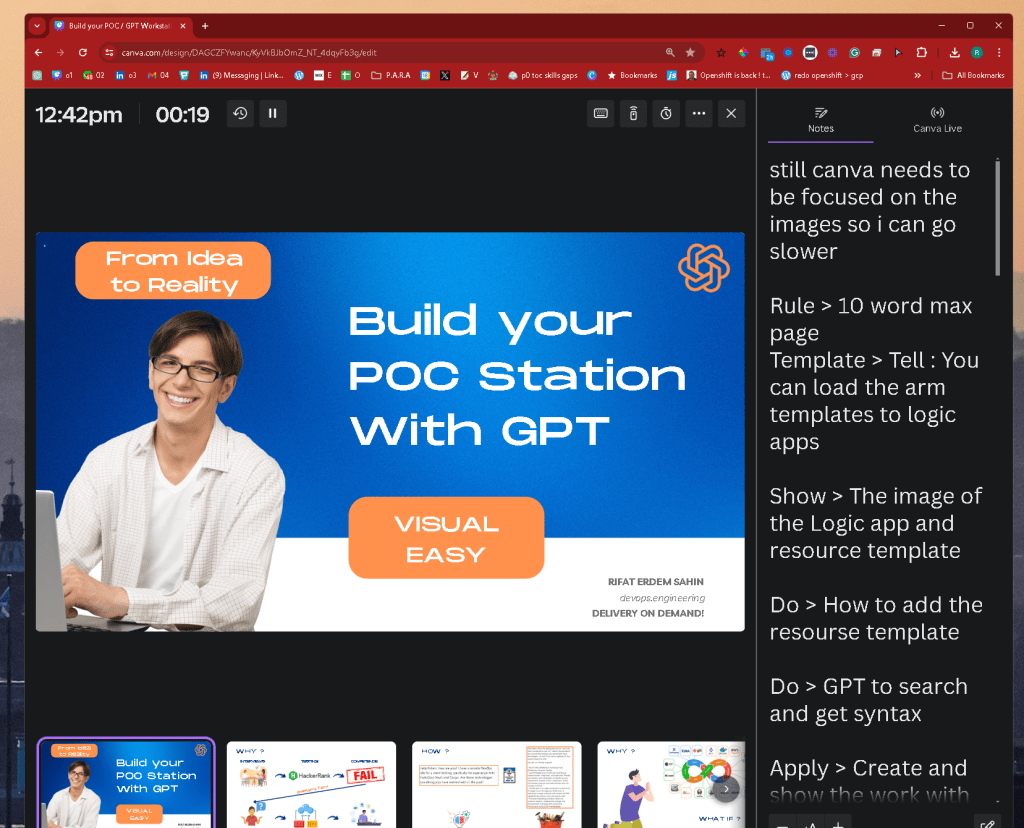Viewport: 1024px width, 828px height.
Task: Switch to the Canva Live tab
Action: (937, 120)
